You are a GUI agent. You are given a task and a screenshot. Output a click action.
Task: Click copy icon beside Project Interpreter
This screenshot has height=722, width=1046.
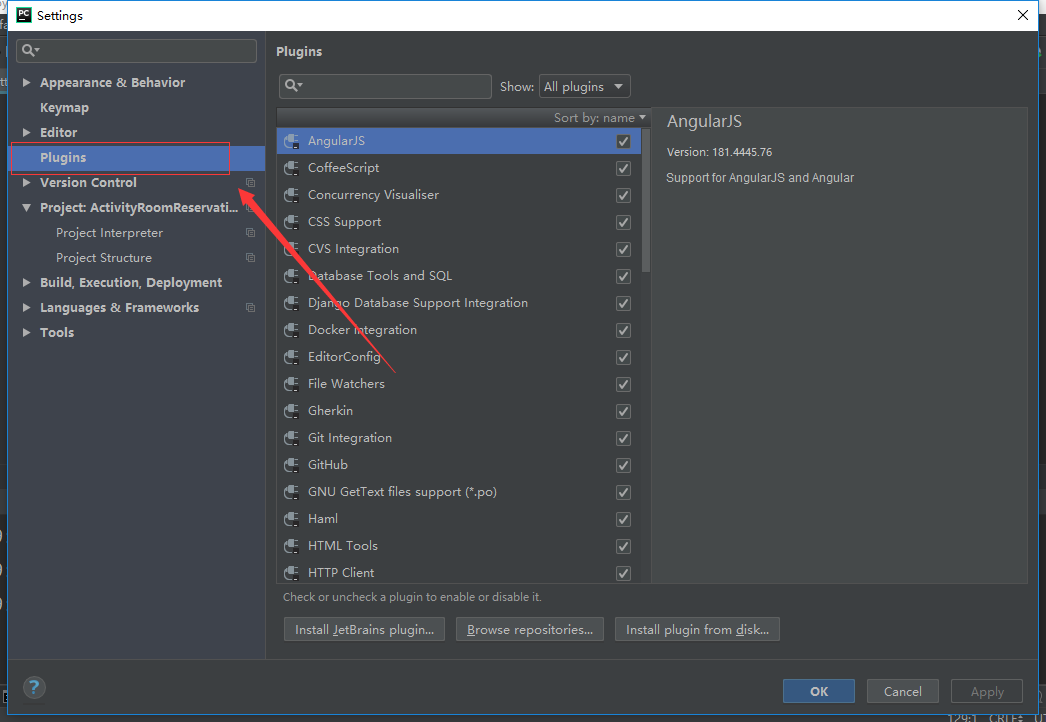click(250, 233)
